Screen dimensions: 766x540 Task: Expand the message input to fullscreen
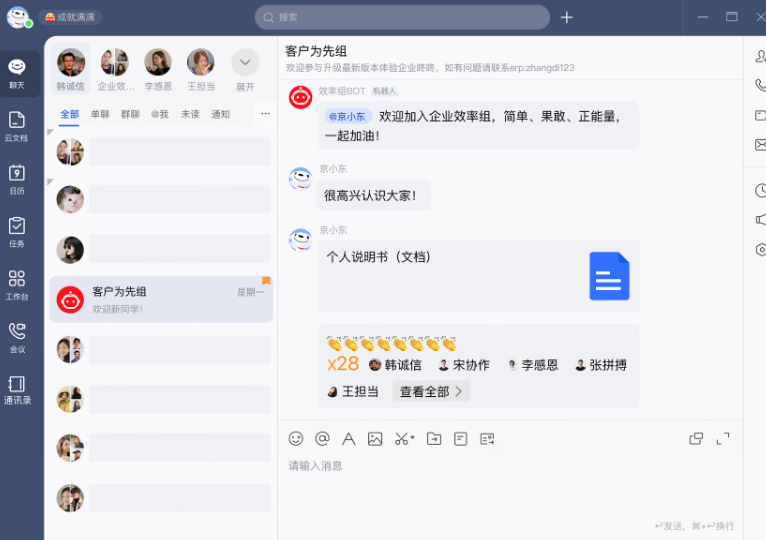click(x=723, y=438)
